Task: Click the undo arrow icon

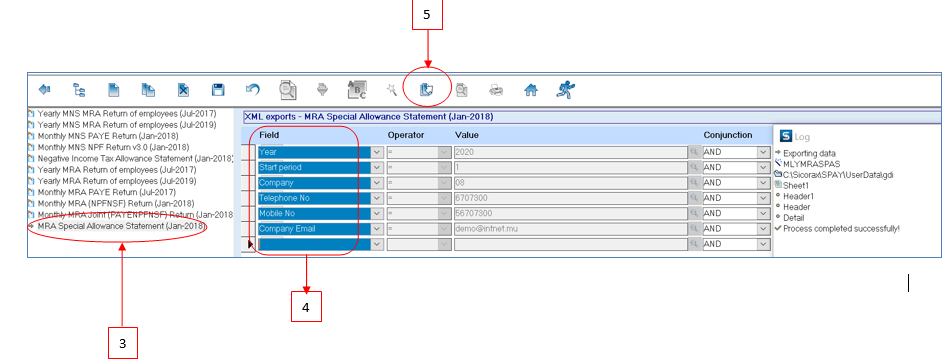Action: (x=253, y=90)
